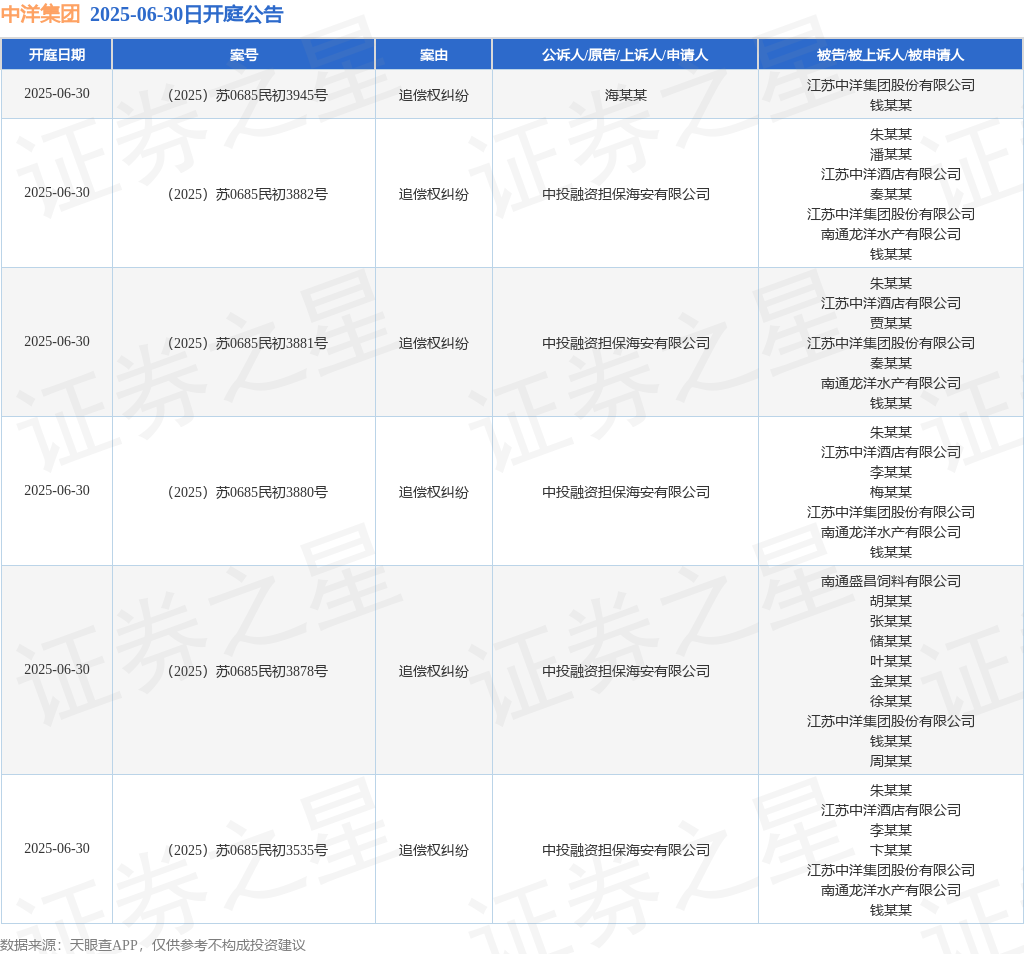Click 追偿权纠纷 in the 3535号 row
1024x954 pixels.
(x=434, y=850)
